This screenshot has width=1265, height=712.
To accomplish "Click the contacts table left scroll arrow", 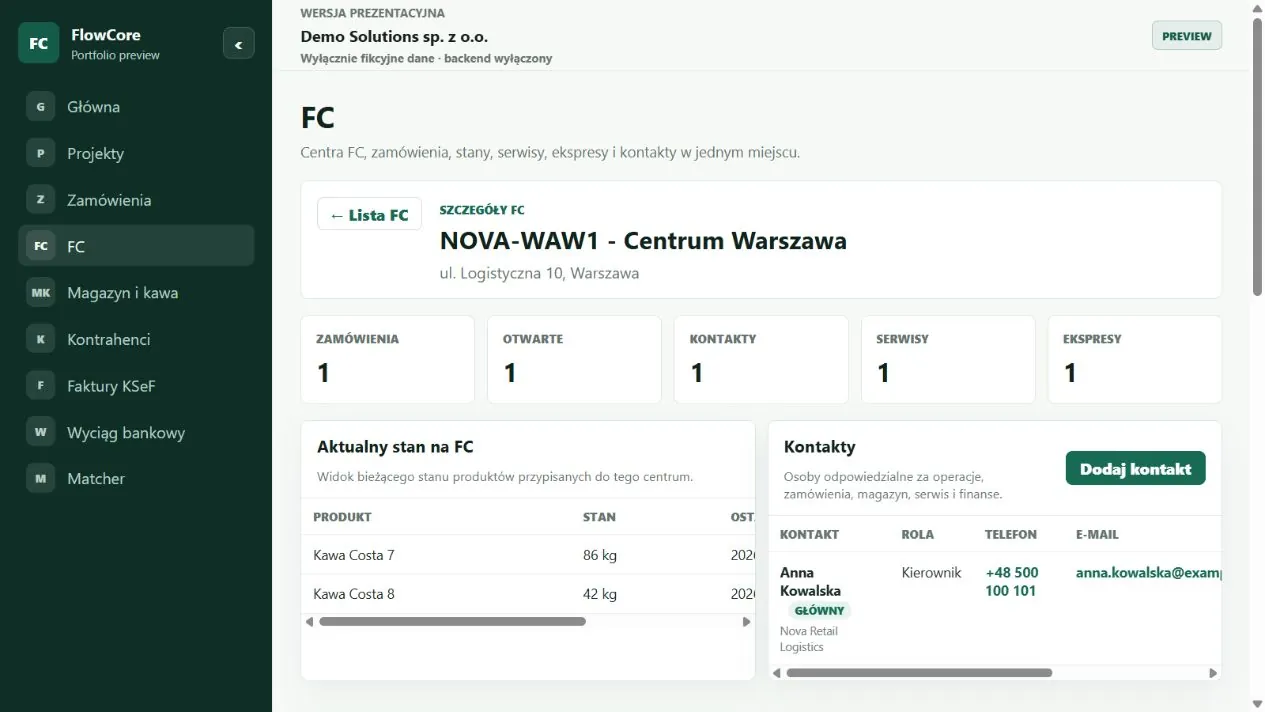I will coord(777,673).
